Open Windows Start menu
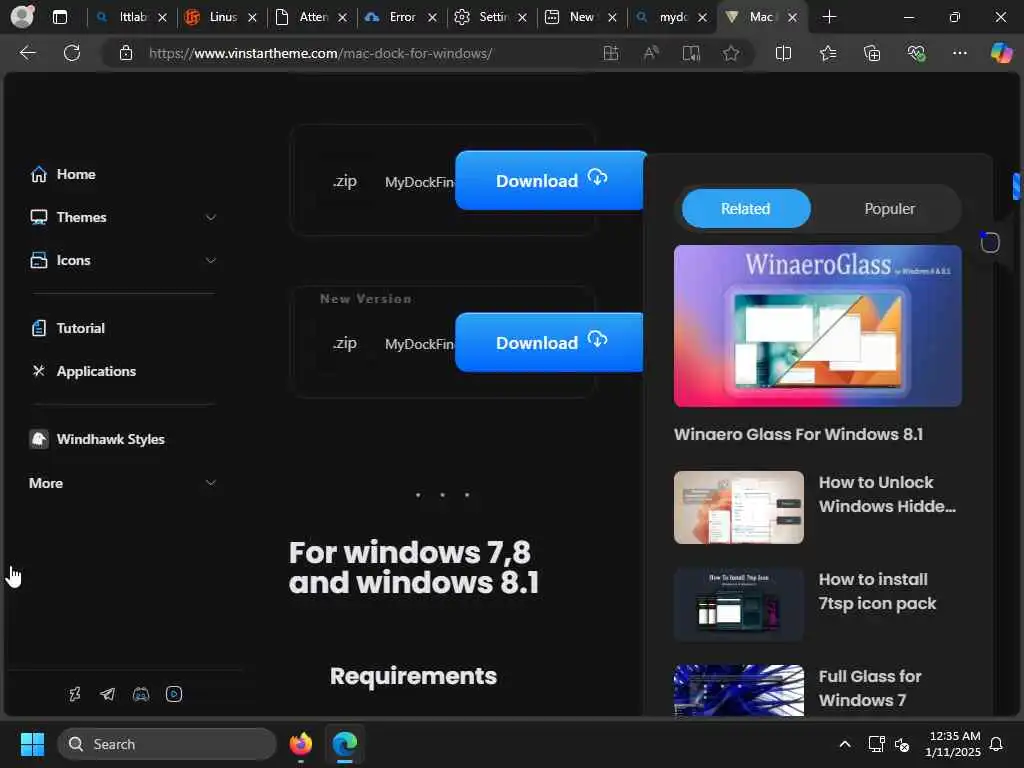 [x=32, y=744]
